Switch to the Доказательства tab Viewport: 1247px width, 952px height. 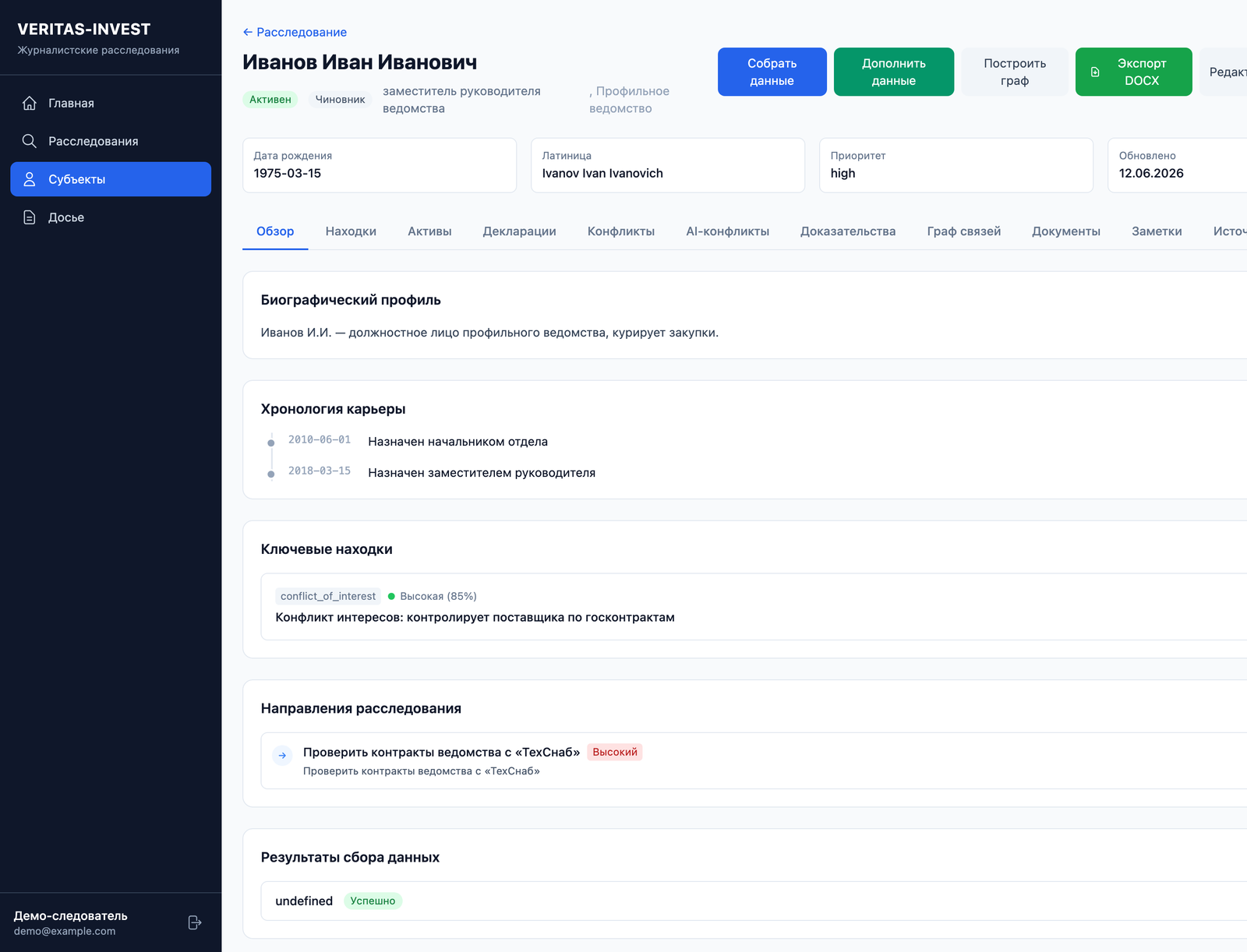pos(848,231)
